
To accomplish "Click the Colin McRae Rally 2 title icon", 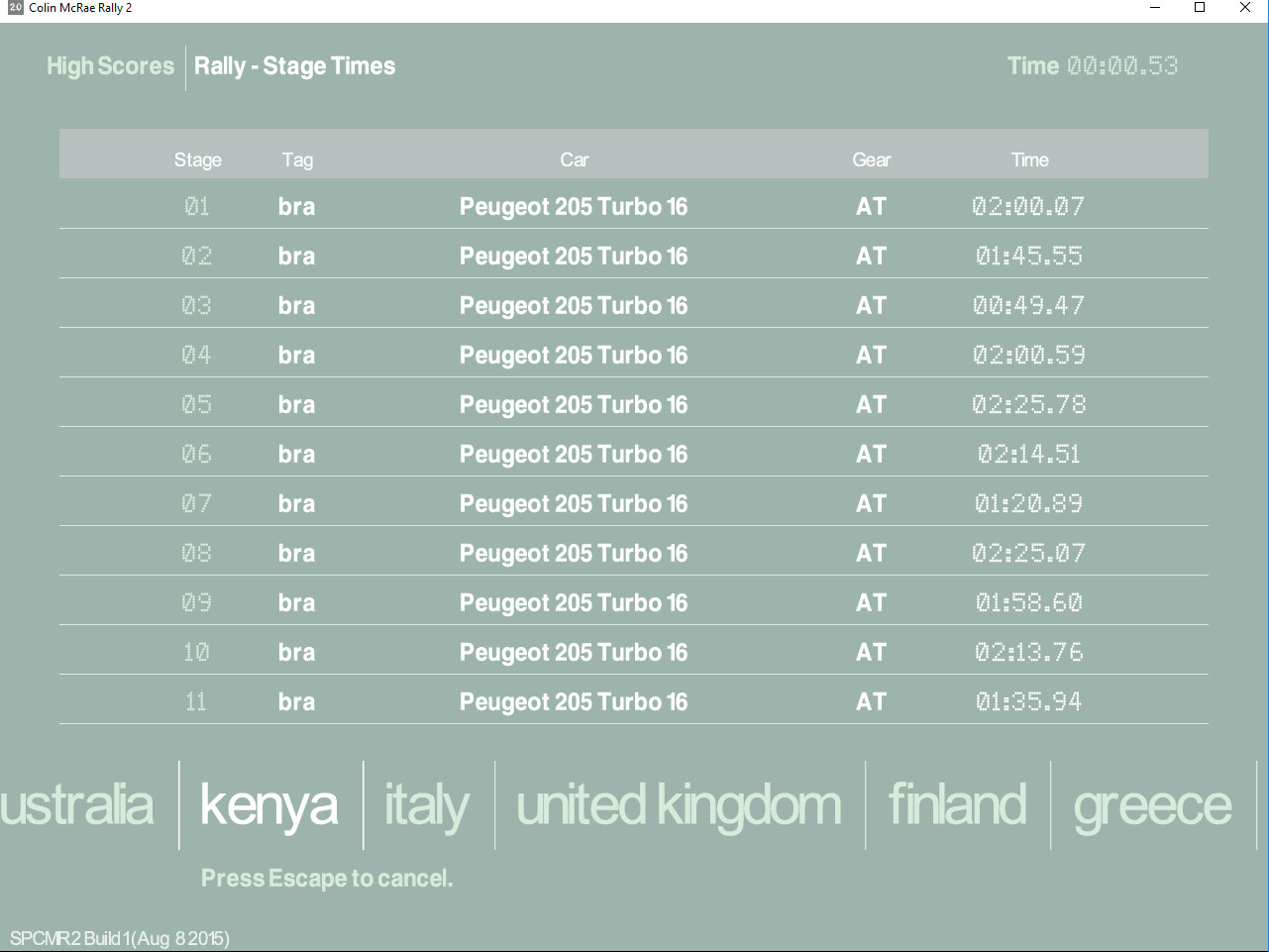I will tap(15, 8).
